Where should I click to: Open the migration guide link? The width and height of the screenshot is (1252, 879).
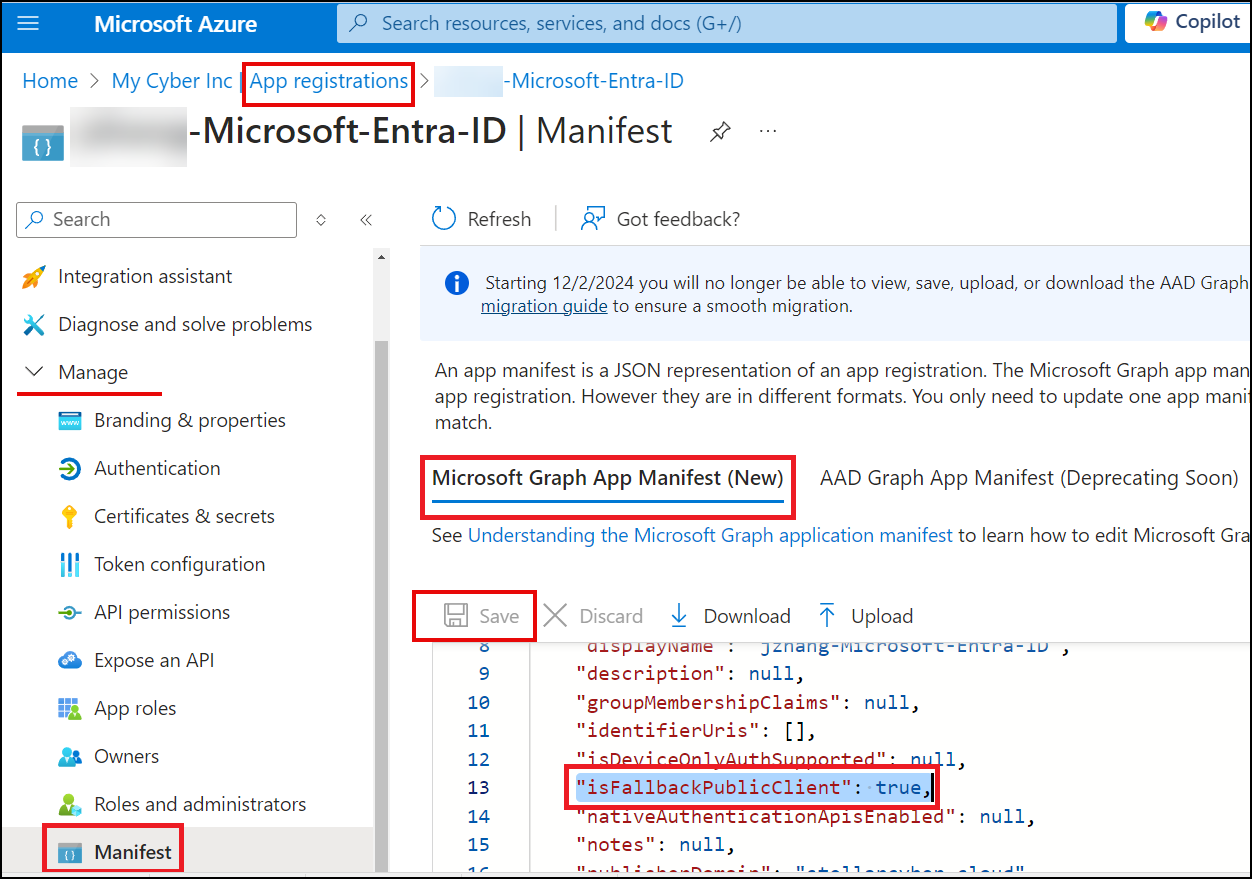pyautogui.click(x=544, y=306)
